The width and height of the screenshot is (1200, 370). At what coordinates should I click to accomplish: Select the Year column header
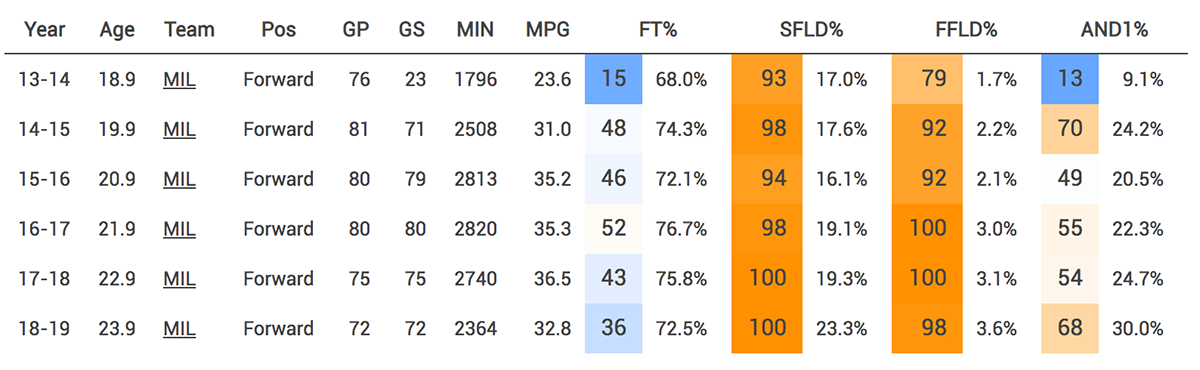point(45,30)
